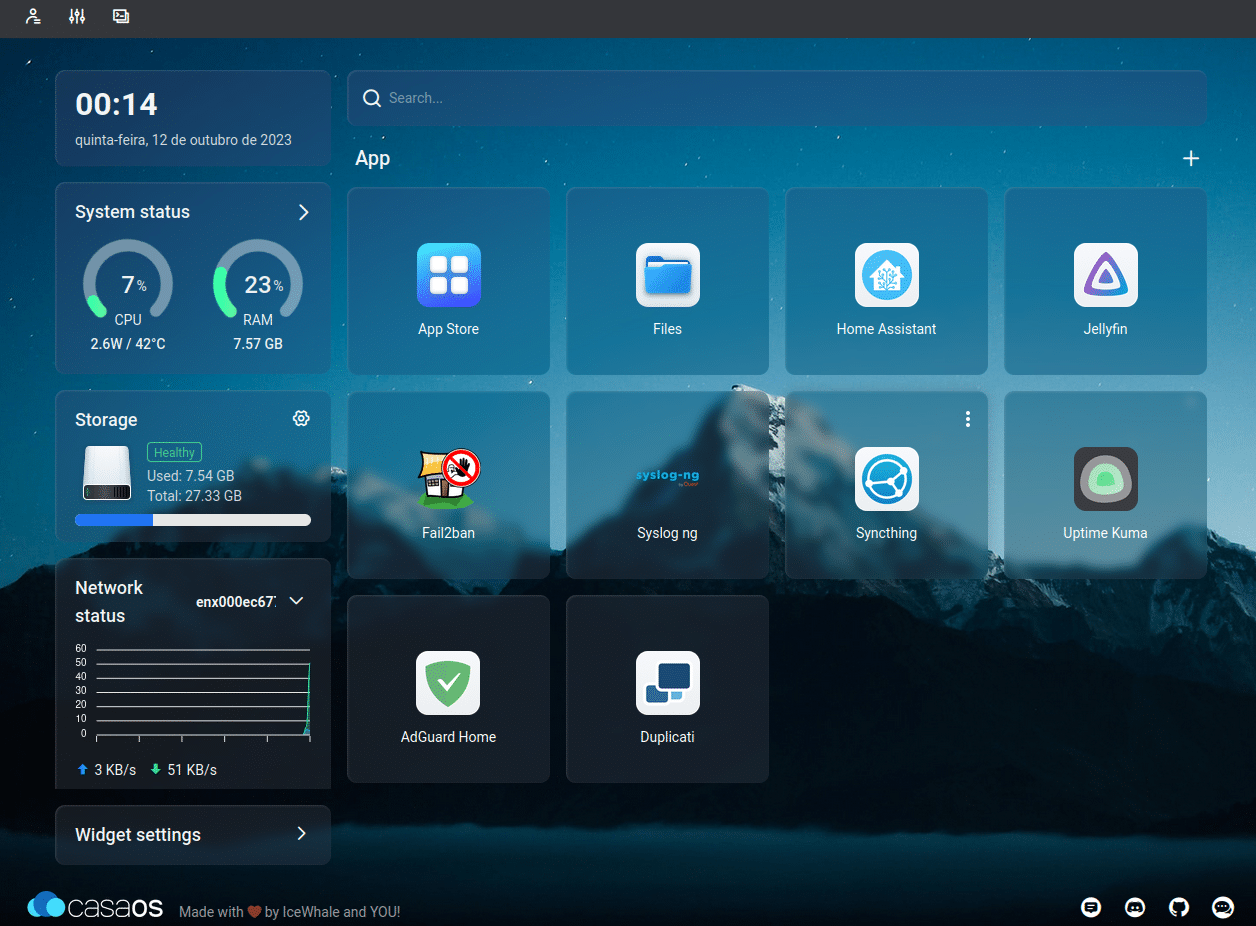
Task: Click the Healthy status badge
Action: coord(175,452)
